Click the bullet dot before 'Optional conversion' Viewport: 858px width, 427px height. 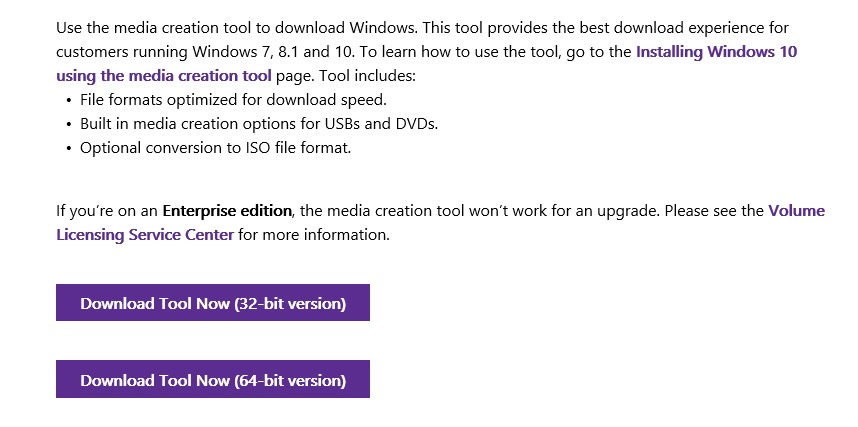[x=69, y=148]
